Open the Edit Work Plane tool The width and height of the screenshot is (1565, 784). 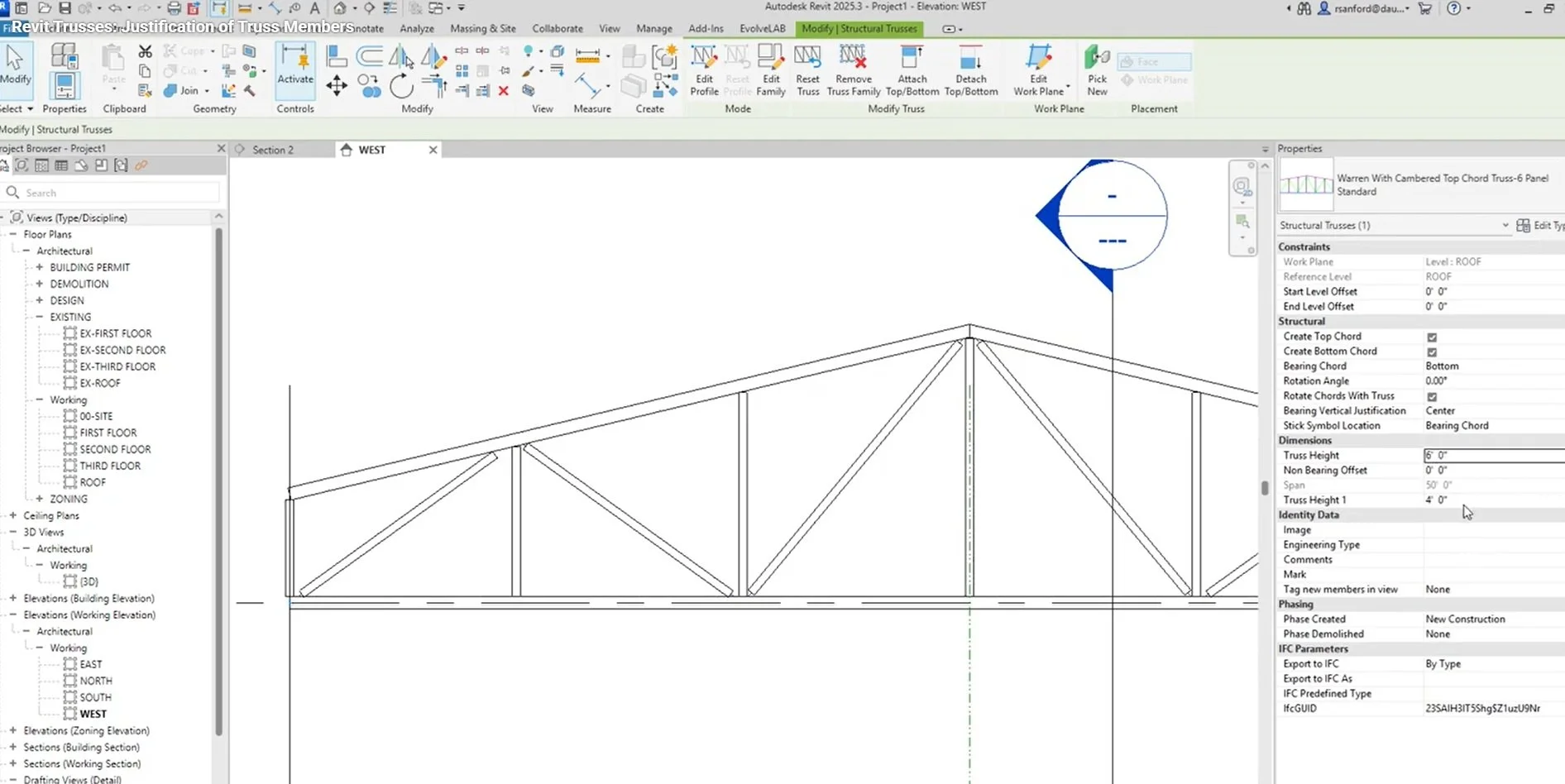[1040, 70]
